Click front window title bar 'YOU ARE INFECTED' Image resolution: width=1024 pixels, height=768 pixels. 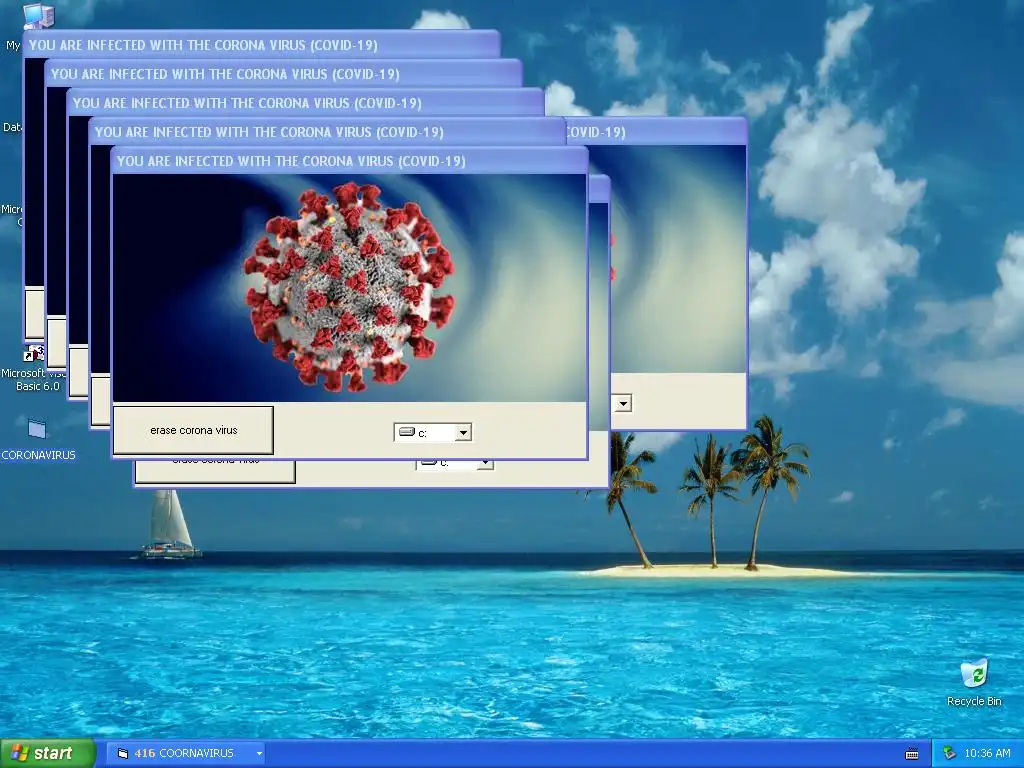349,161
